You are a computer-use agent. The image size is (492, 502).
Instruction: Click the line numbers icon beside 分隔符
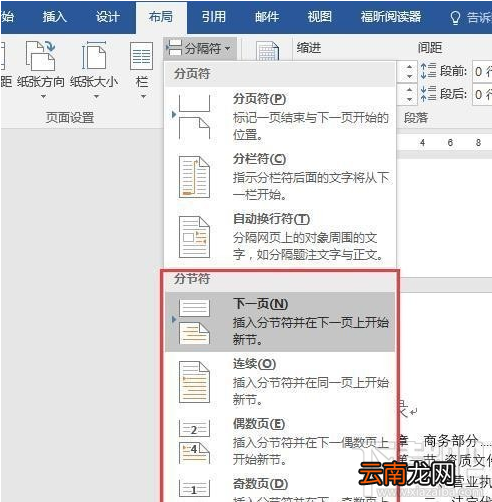pos(268,51)
